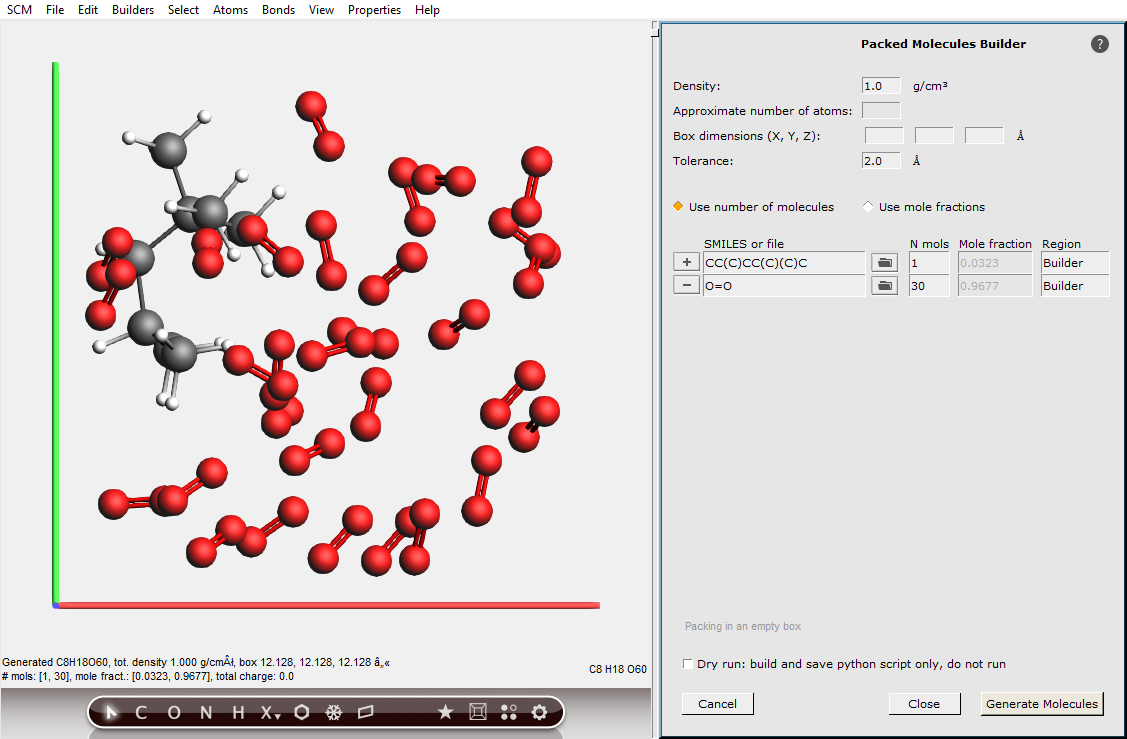Enable the Dry run checkbox
Viewport: 1127px width, 739px height.
pos(688,664)
